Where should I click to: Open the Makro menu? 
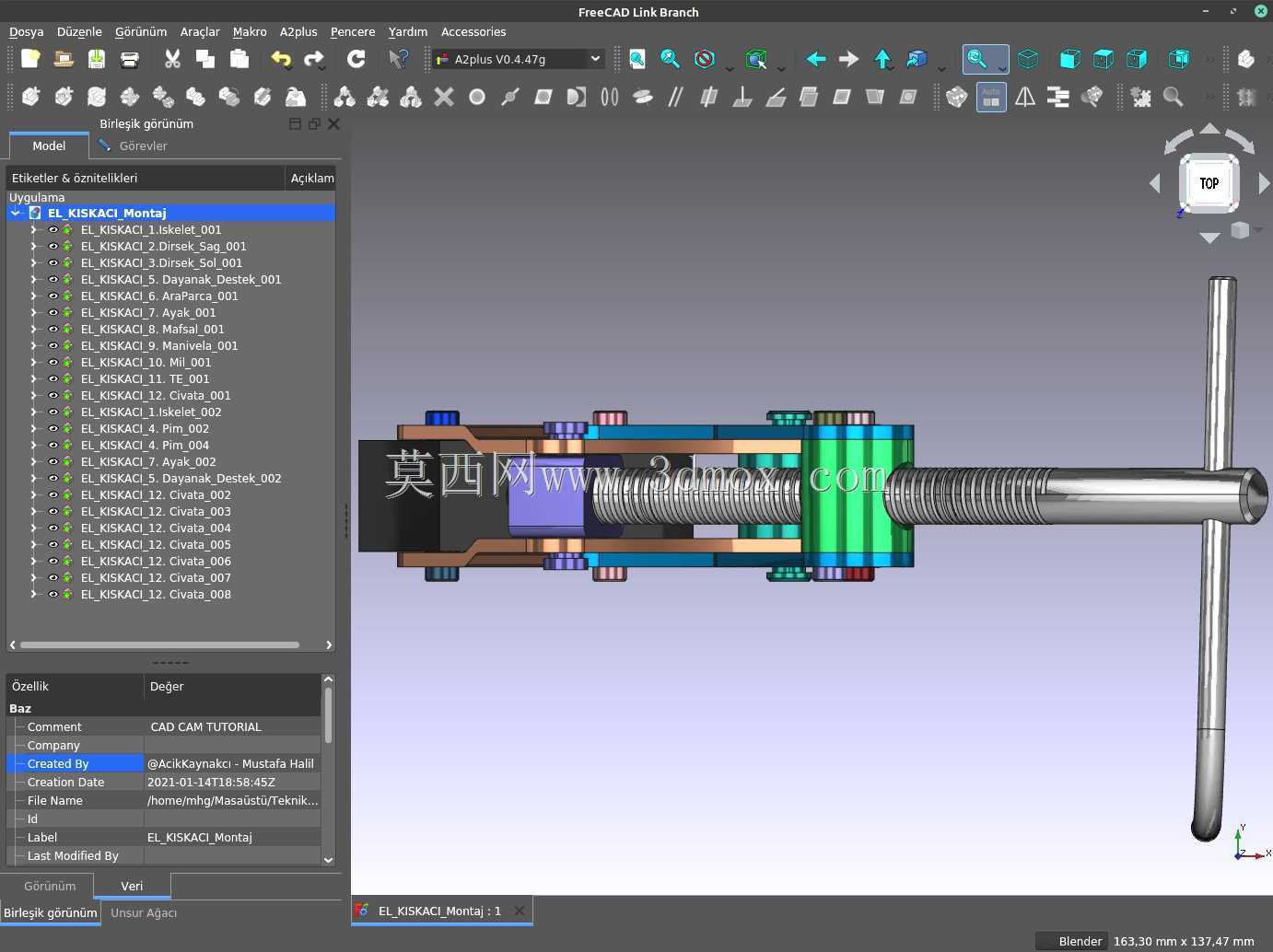coord(250,32)
